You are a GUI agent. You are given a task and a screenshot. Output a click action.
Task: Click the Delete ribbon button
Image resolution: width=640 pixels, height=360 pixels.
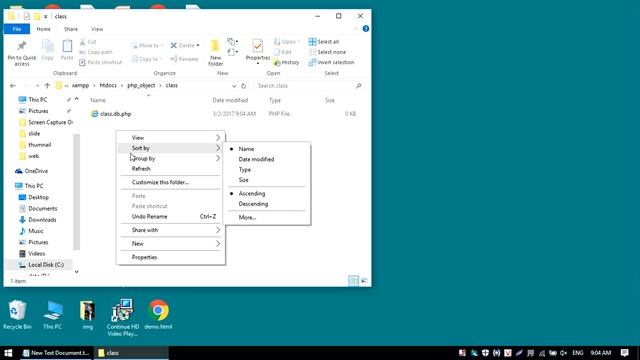click(185, 45)
